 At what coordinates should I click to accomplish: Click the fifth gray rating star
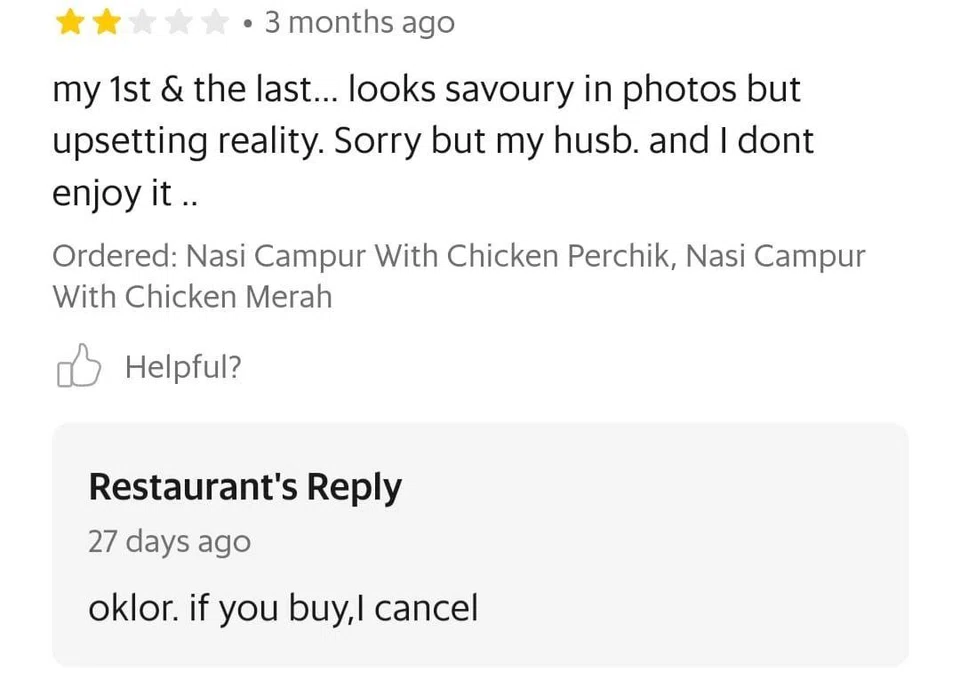pyautogui.click(x=213, y=23)
